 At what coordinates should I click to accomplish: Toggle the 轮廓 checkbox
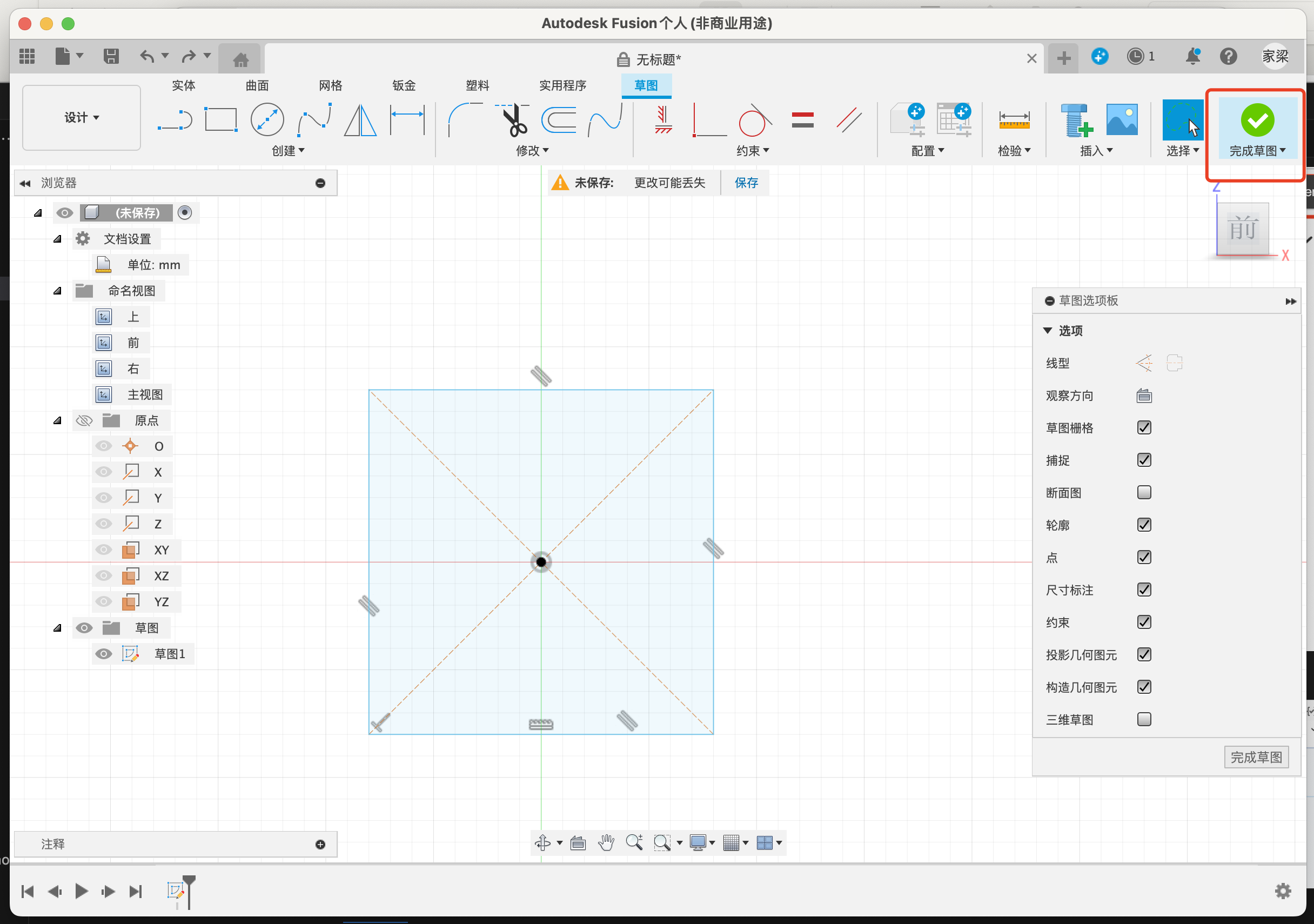pos(1144,525)
